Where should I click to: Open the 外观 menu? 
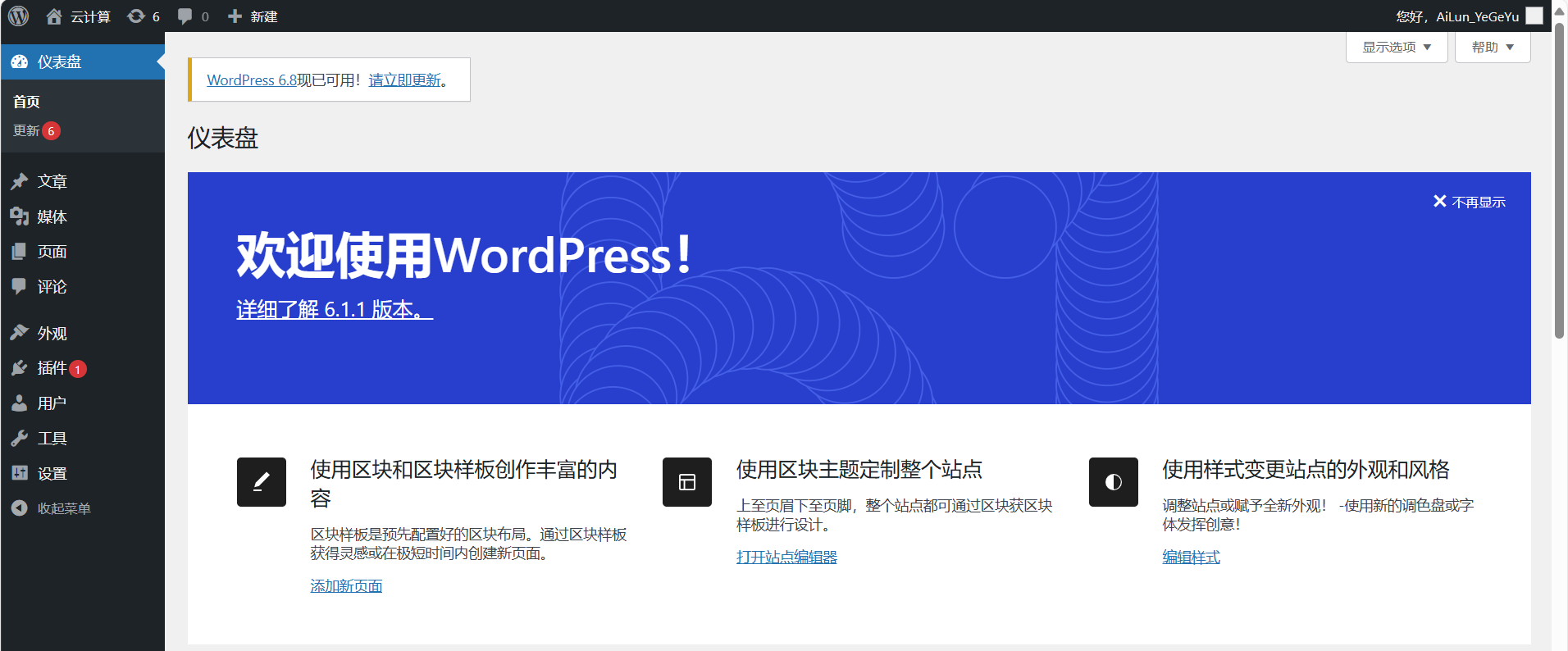(x=82, y=333)
